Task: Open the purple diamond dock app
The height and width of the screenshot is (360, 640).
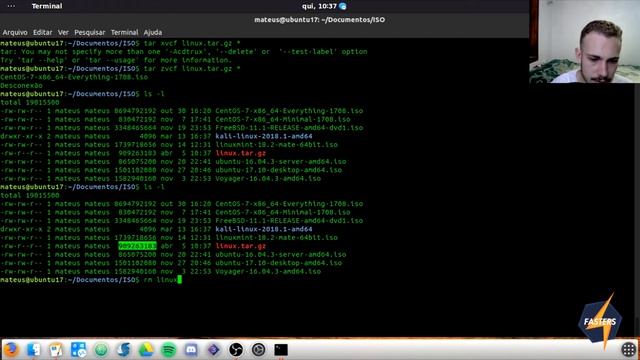Action: [x=213, y=349]
